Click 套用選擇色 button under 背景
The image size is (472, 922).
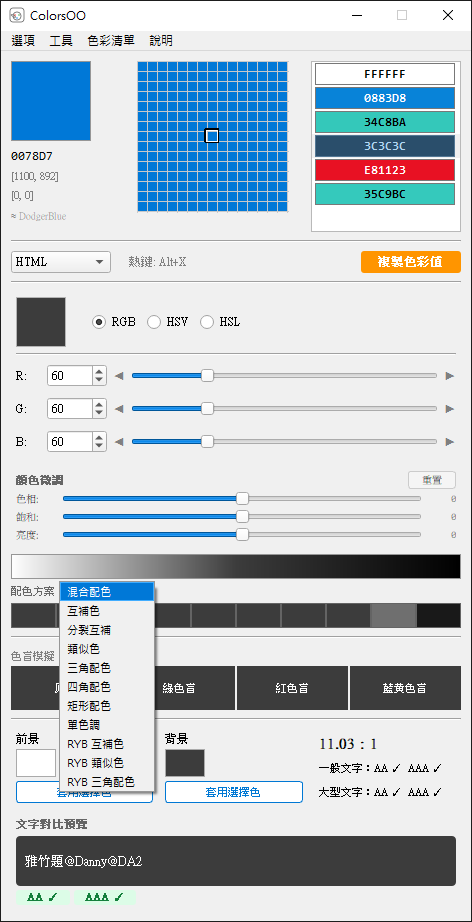click(234, 792)
